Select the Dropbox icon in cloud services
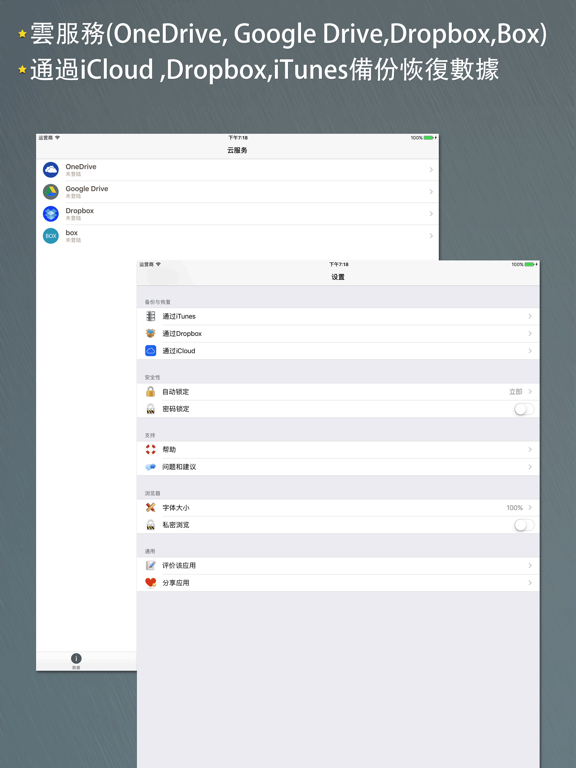This screenshot has width=576, height=768. coord(51,214)
